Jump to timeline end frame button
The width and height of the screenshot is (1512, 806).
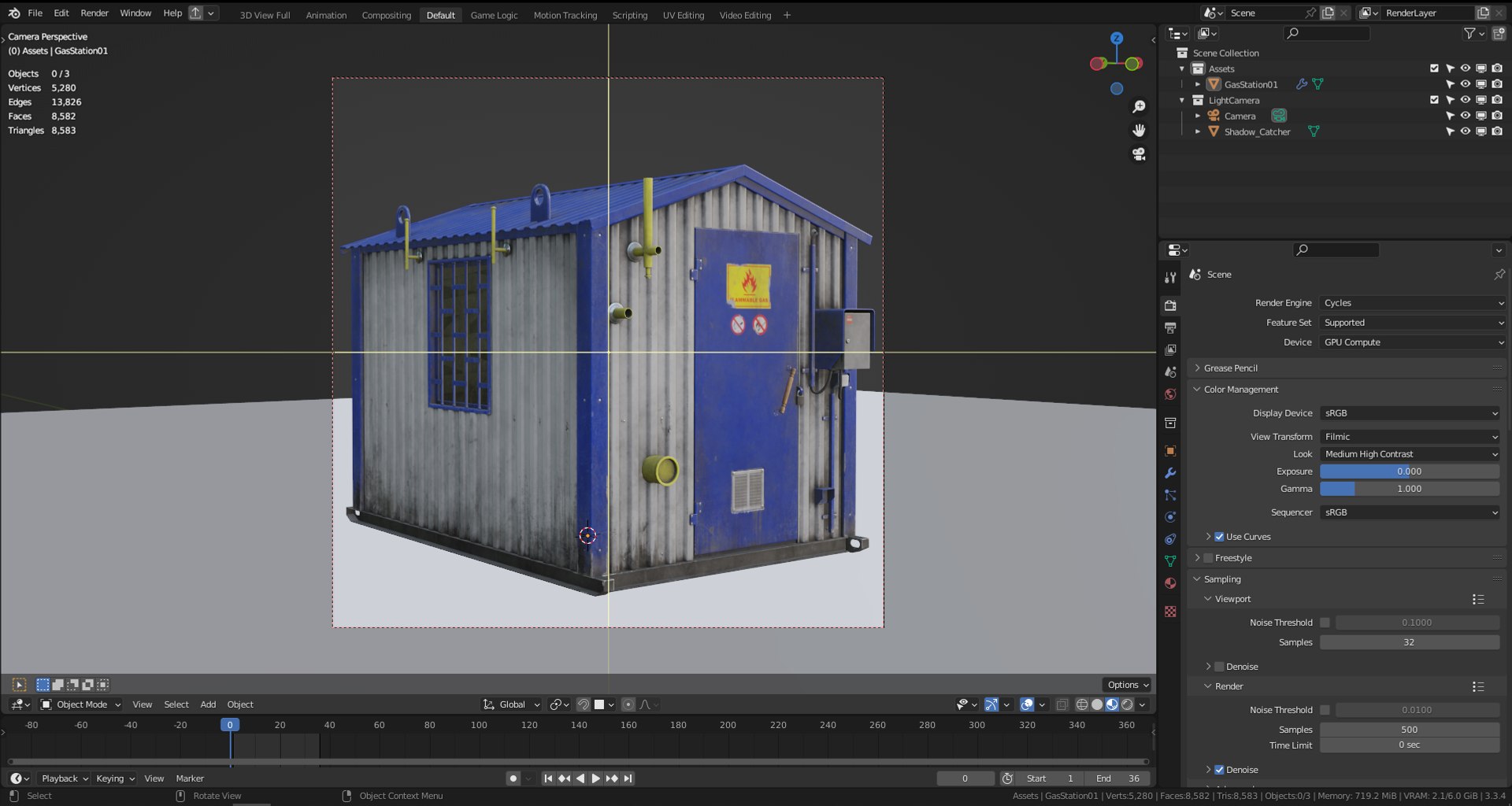point(628,778)
